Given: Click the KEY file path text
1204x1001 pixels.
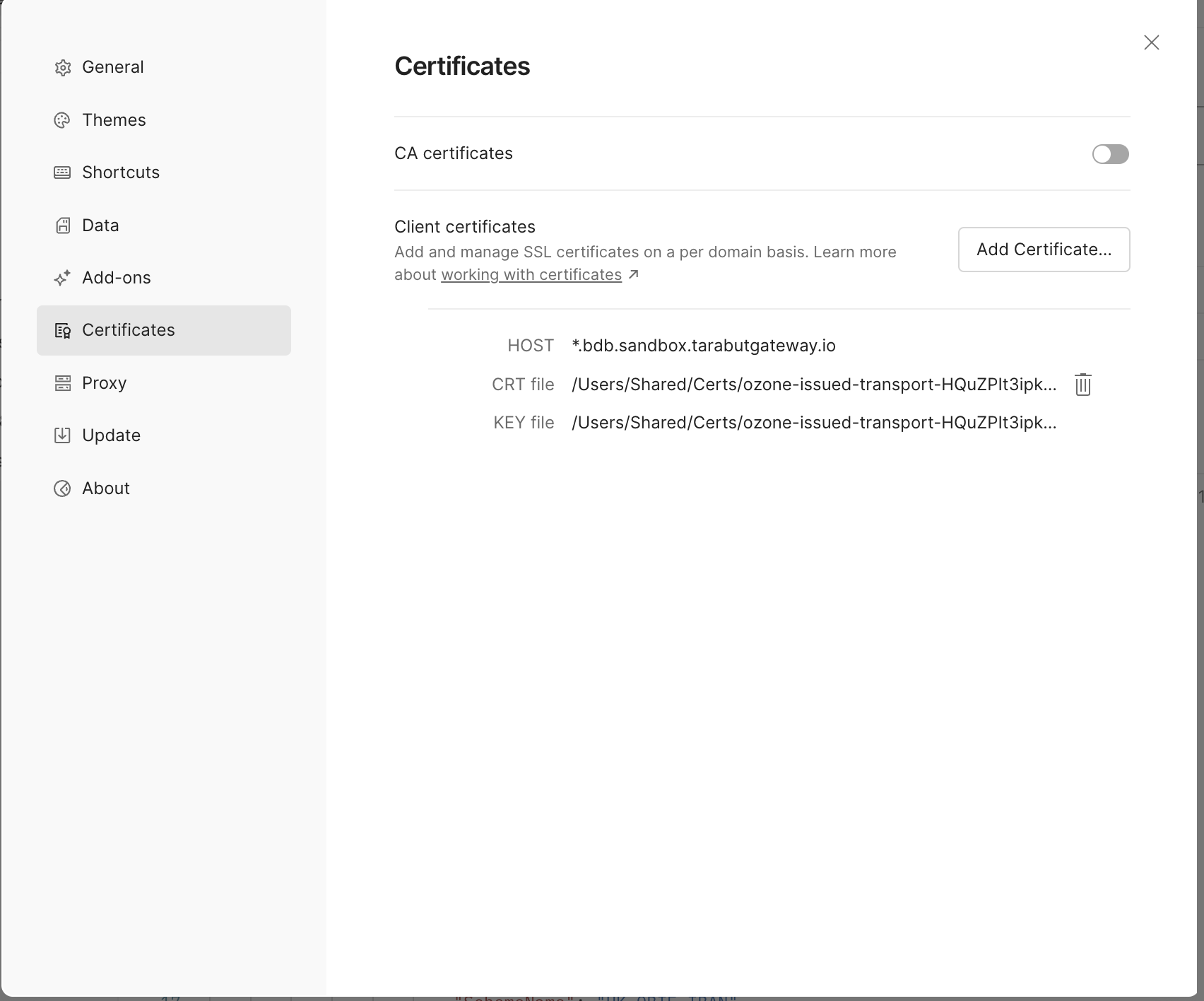Looking at the screenshot, I should click(x=814, y=423).
